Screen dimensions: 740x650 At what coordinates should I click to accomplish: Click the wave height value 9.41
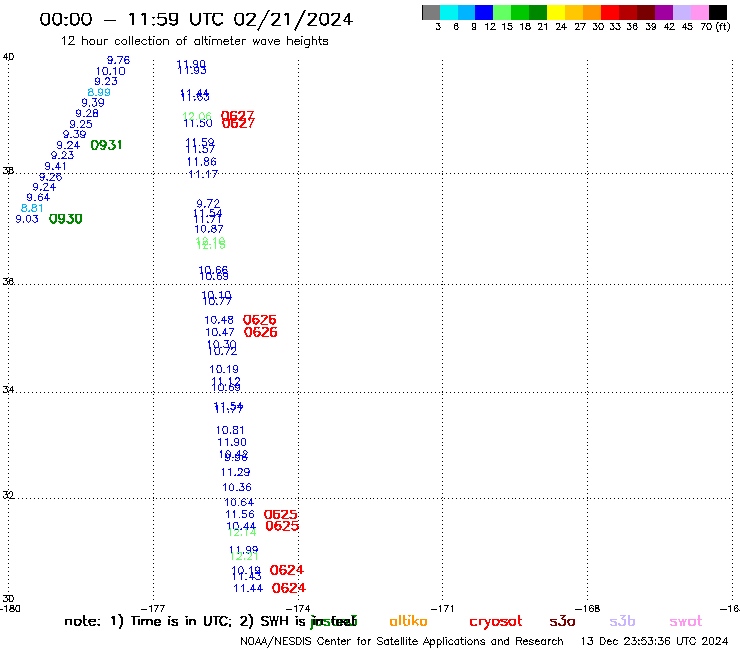(56, 166)
